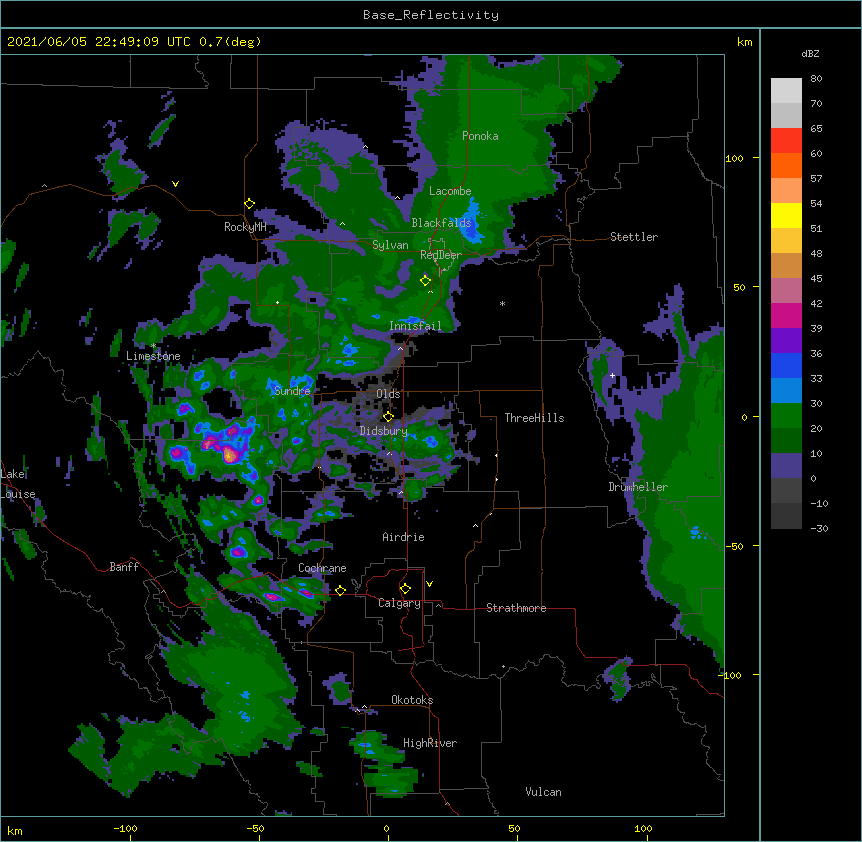Click the 0 tick on bottom axis
The height and width of the screenshot is (842, 862).
386,828
